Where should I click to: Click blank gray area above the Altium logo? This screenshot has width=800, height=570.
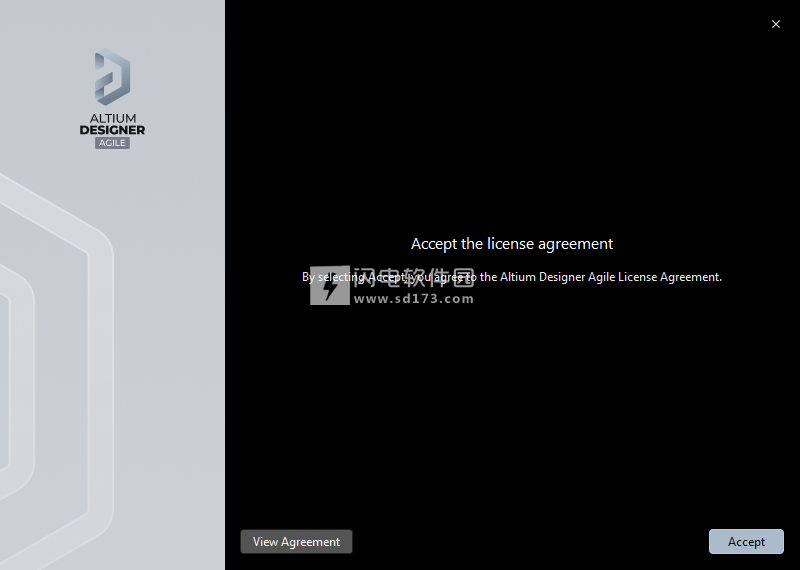pyautogui.click(x=112, y=25)
